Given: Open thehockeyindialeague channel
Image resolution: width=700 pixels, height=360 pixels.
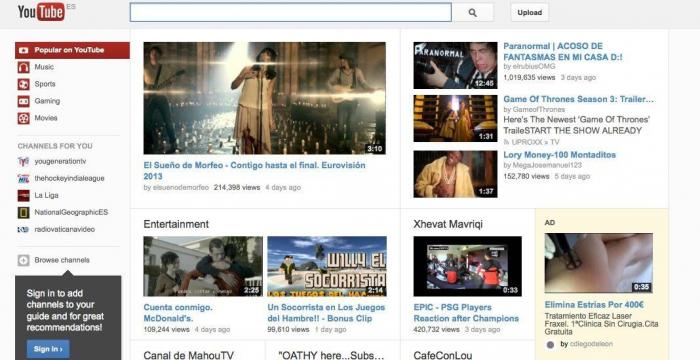Looking at the screenshot, I should 69,178.
